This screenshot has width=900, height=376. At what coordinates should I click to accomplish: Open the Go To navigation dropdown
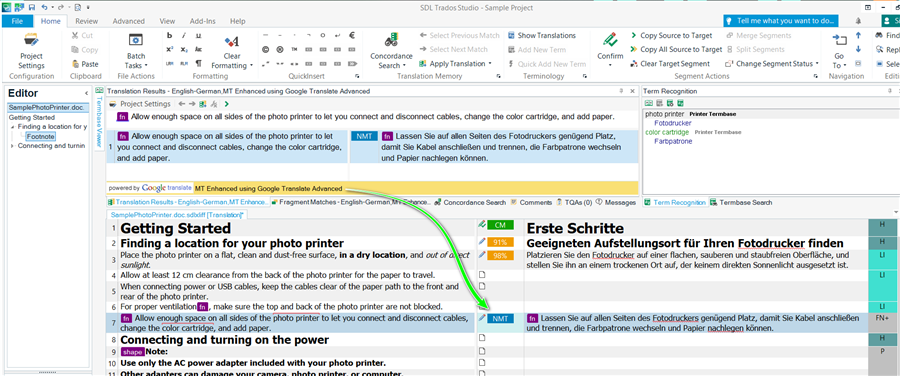click(x=839, y=51)
